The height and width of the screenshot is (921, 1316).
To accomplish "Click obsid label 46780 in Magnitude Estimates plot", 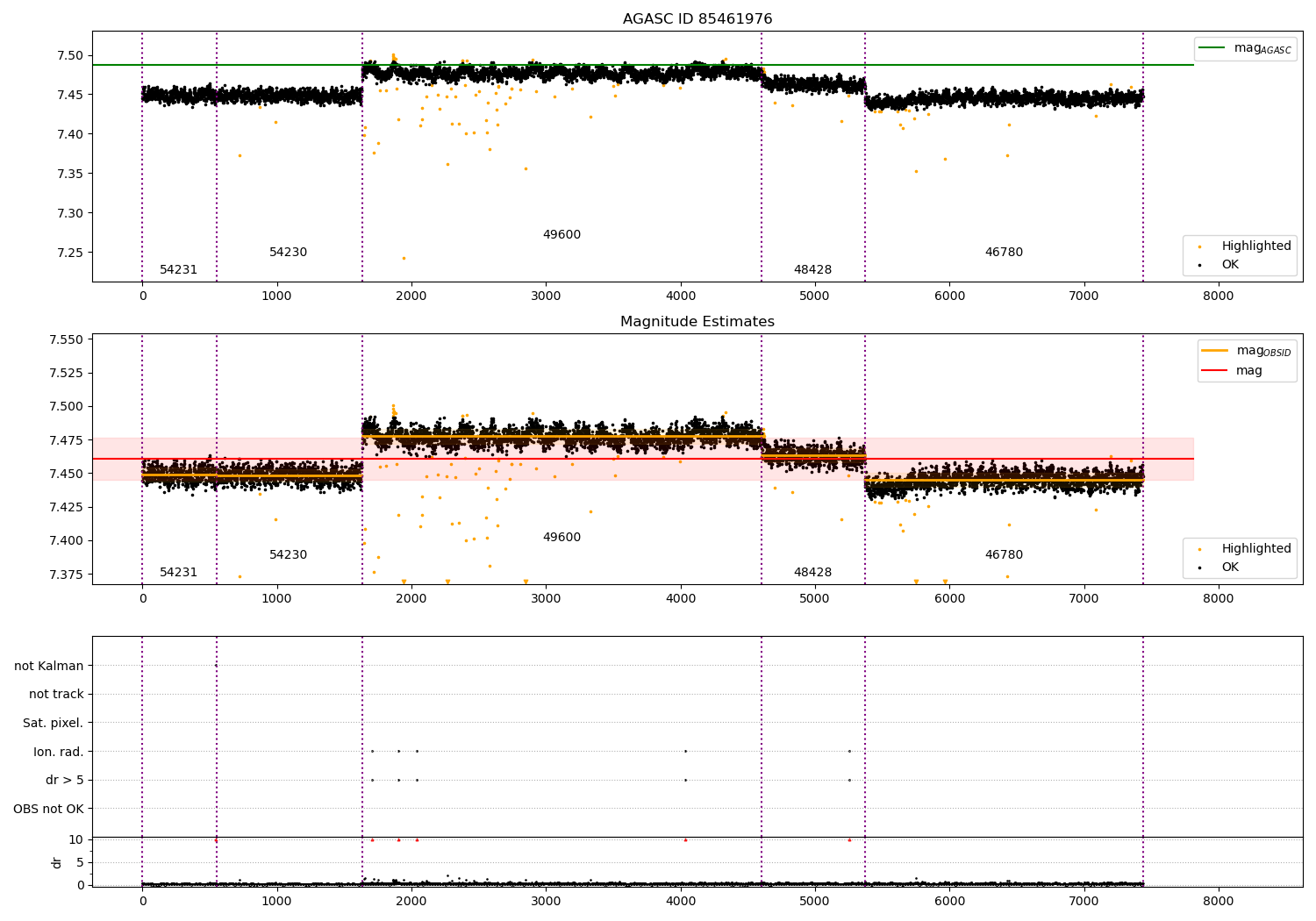I will 1004,555.
